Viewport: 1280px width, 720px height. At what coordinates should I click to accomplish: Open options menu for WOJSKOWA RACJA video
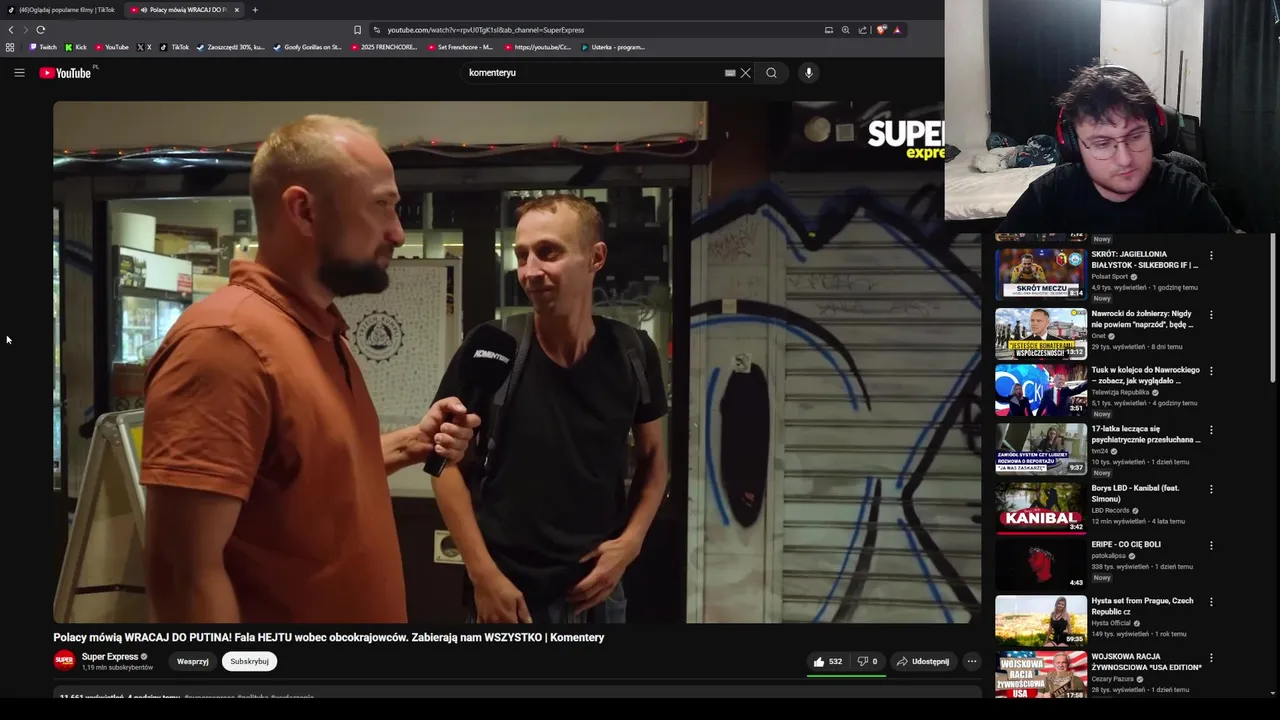[x=1211, y=658]
